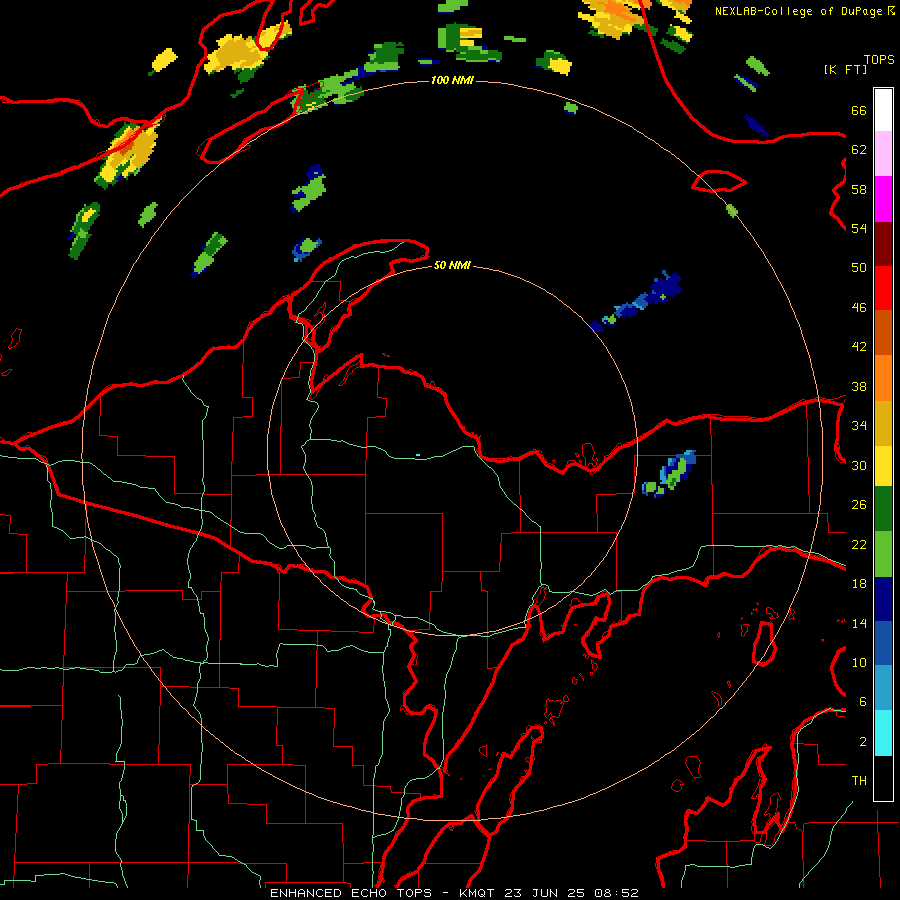Click the 26 value on the legend scale
Screen dimensions: 900x900
[859, 505]
